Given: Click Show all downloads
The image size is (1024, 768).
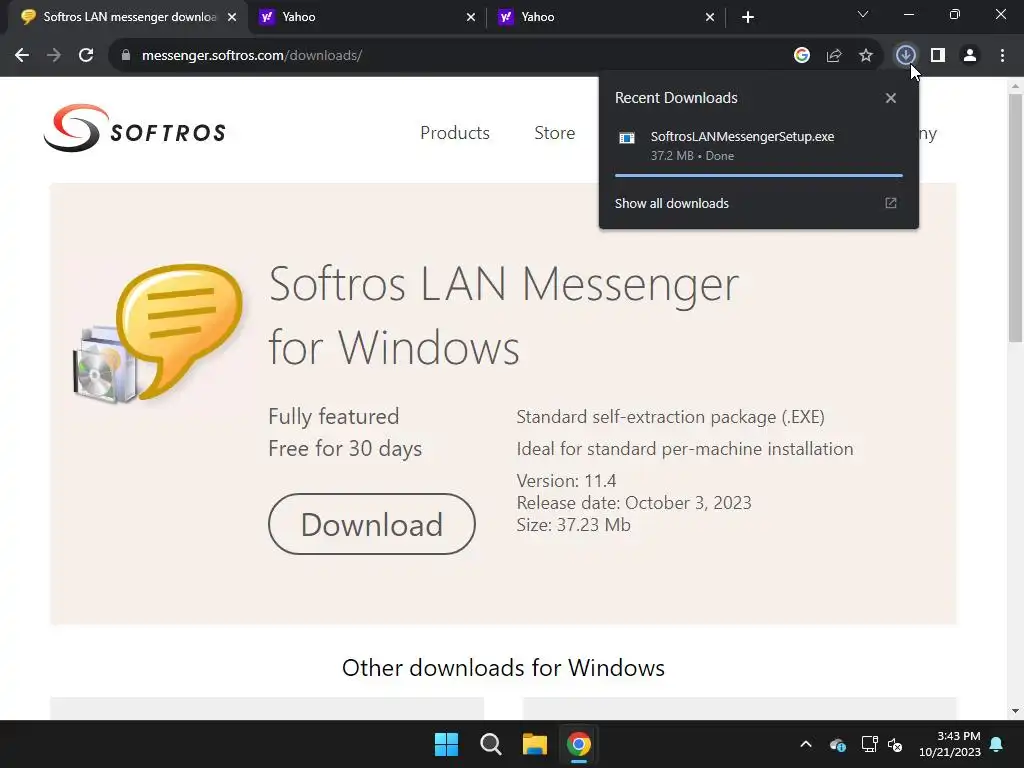Looking at the screenshot, I should point(671,203).
